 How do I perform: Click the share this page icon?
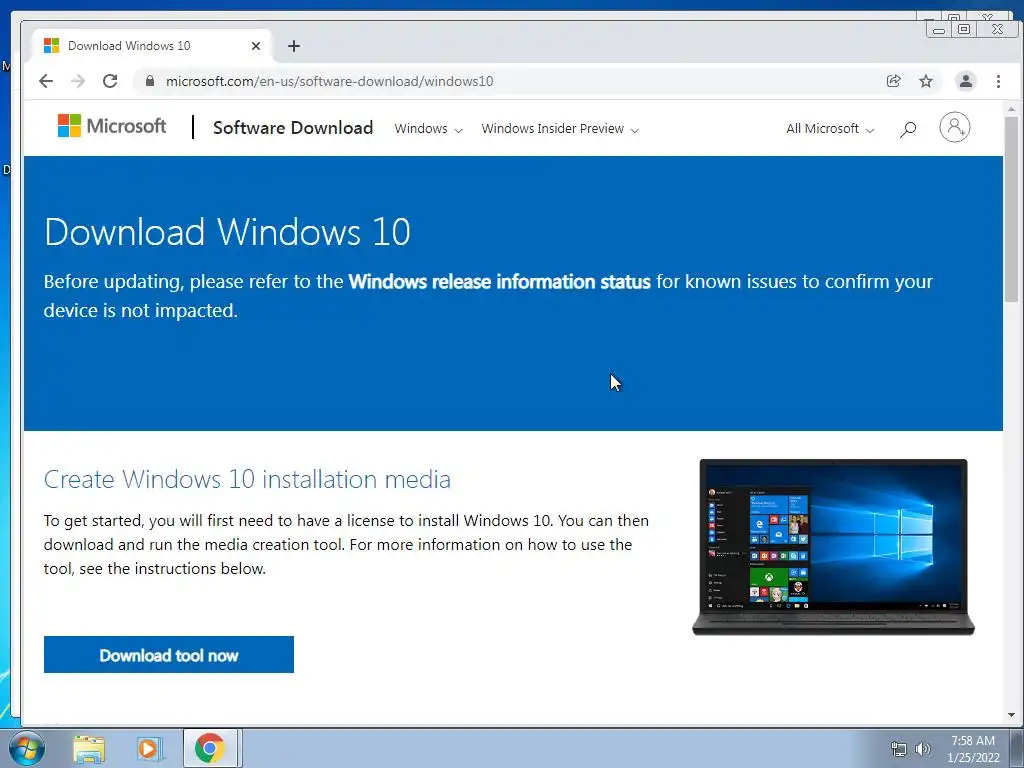pos(893,81)
